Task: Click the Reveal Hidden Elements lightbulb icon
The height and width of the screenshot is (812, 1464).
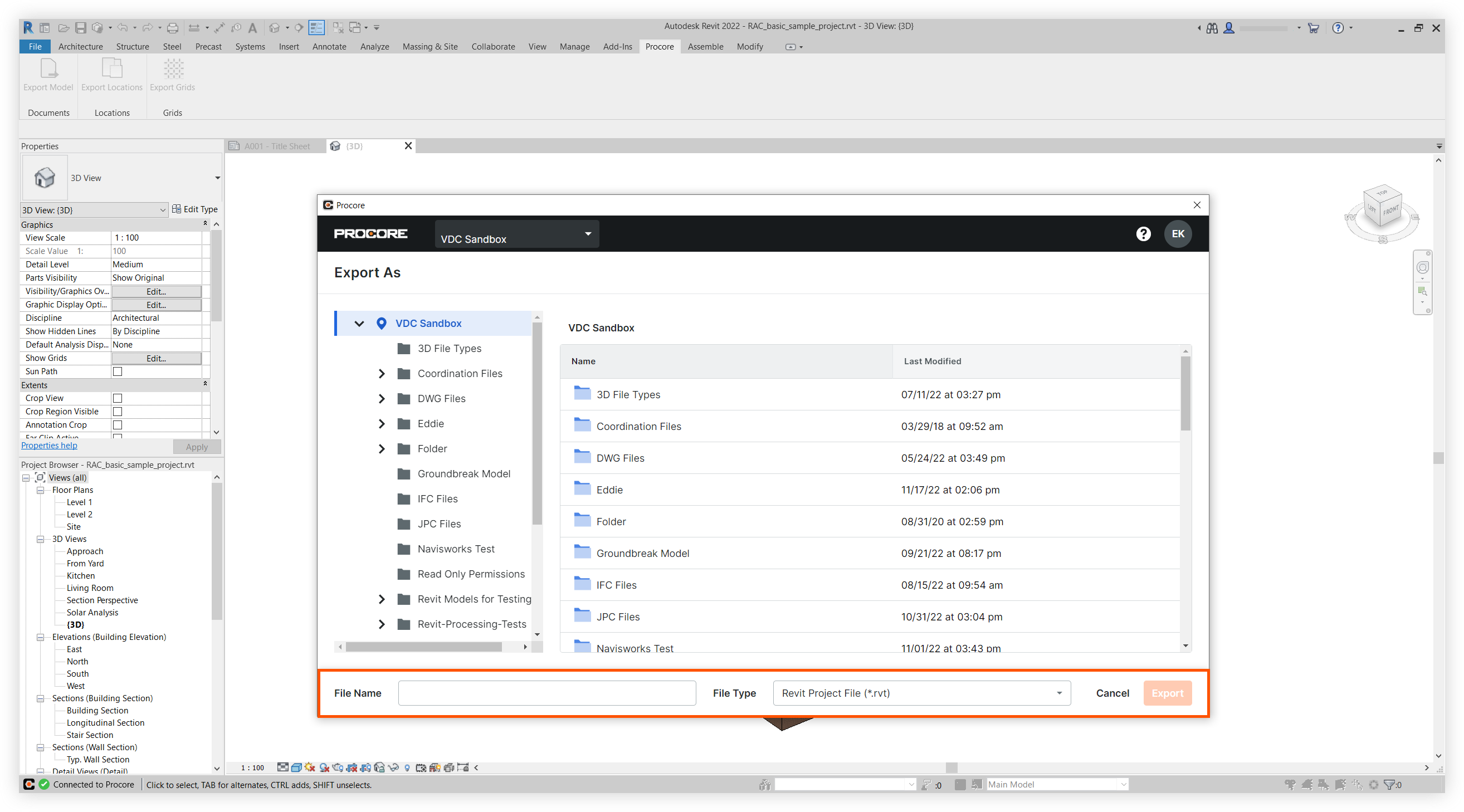Action: (407, 767)
